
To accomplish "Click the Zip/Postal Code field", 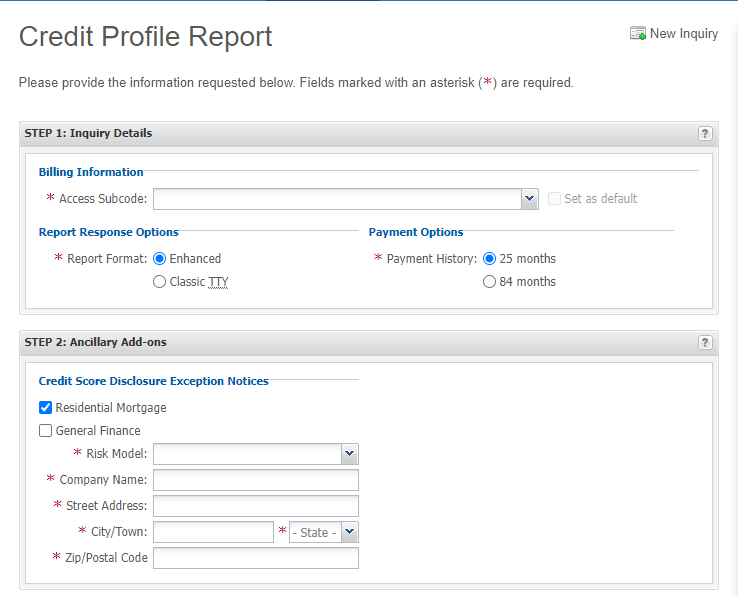I will tap(255, 558).
